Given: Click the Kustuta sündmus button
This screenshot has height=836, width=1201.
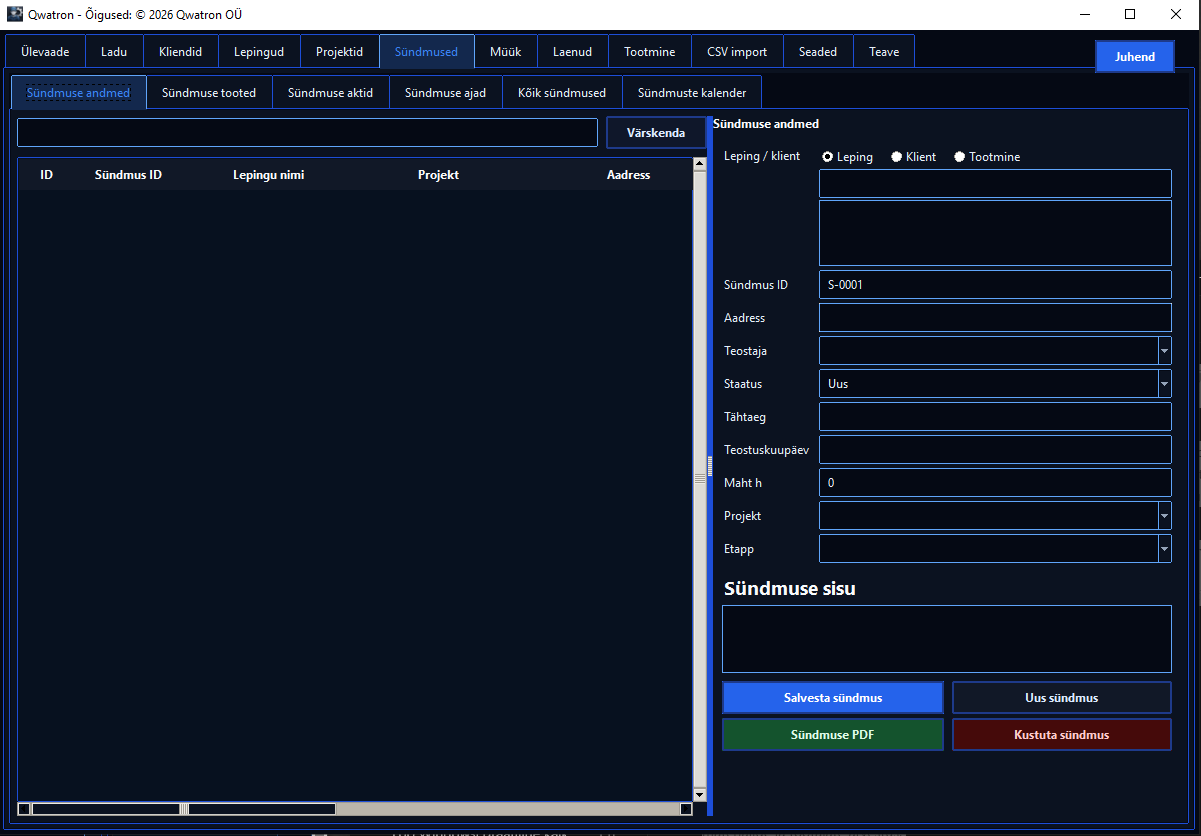Looking at the screenshot, I should (x=1062, y=735).
